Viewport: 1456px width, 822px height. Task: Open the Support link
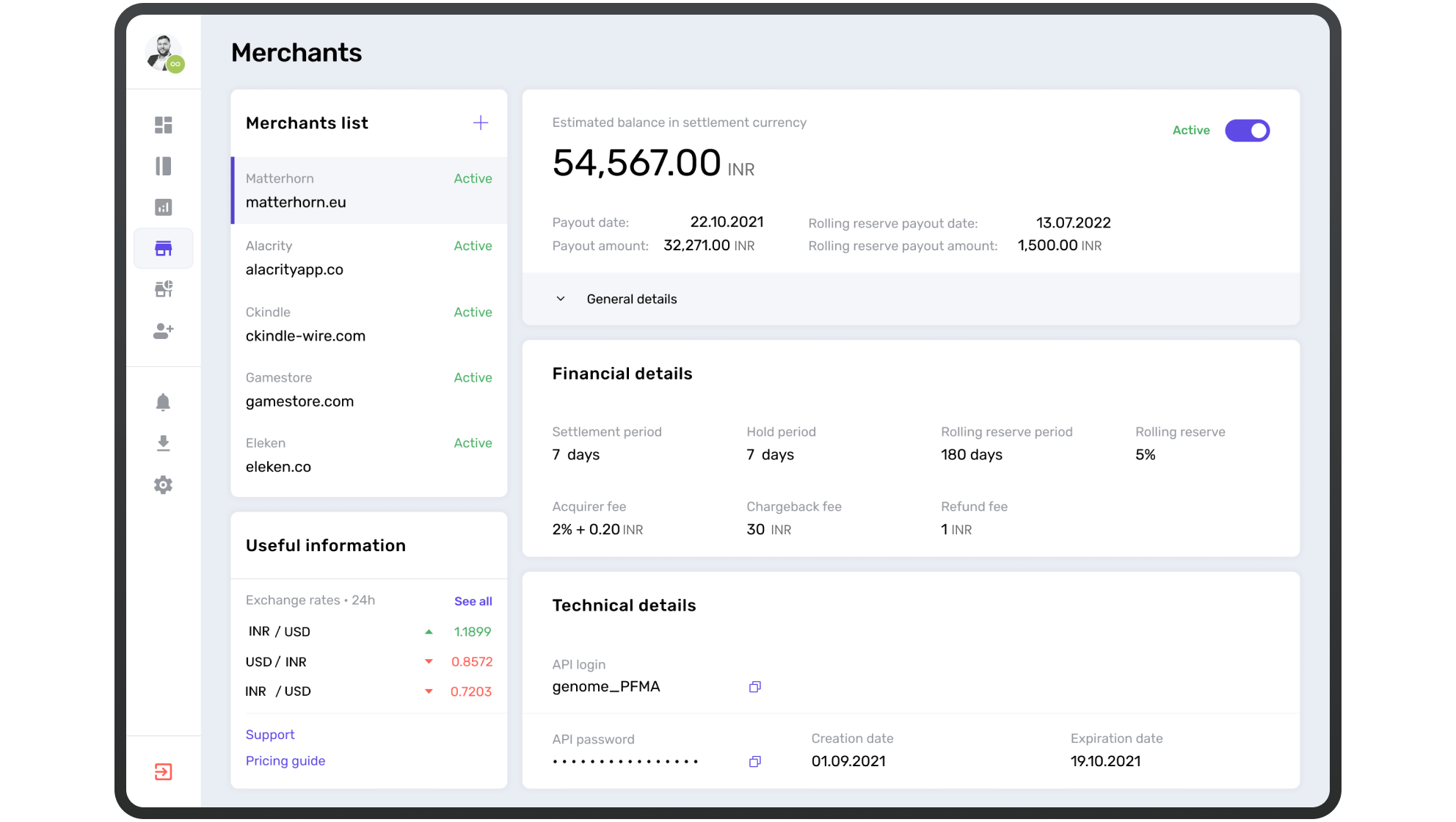pos(270,735)
